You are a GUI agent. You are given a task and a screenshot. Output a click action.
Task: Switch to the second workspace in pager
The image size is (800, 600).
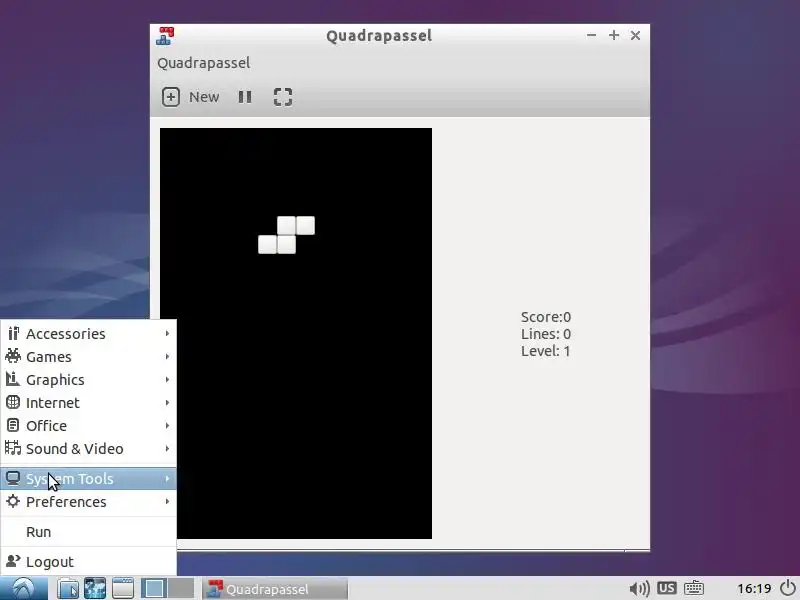pos(181,589)
